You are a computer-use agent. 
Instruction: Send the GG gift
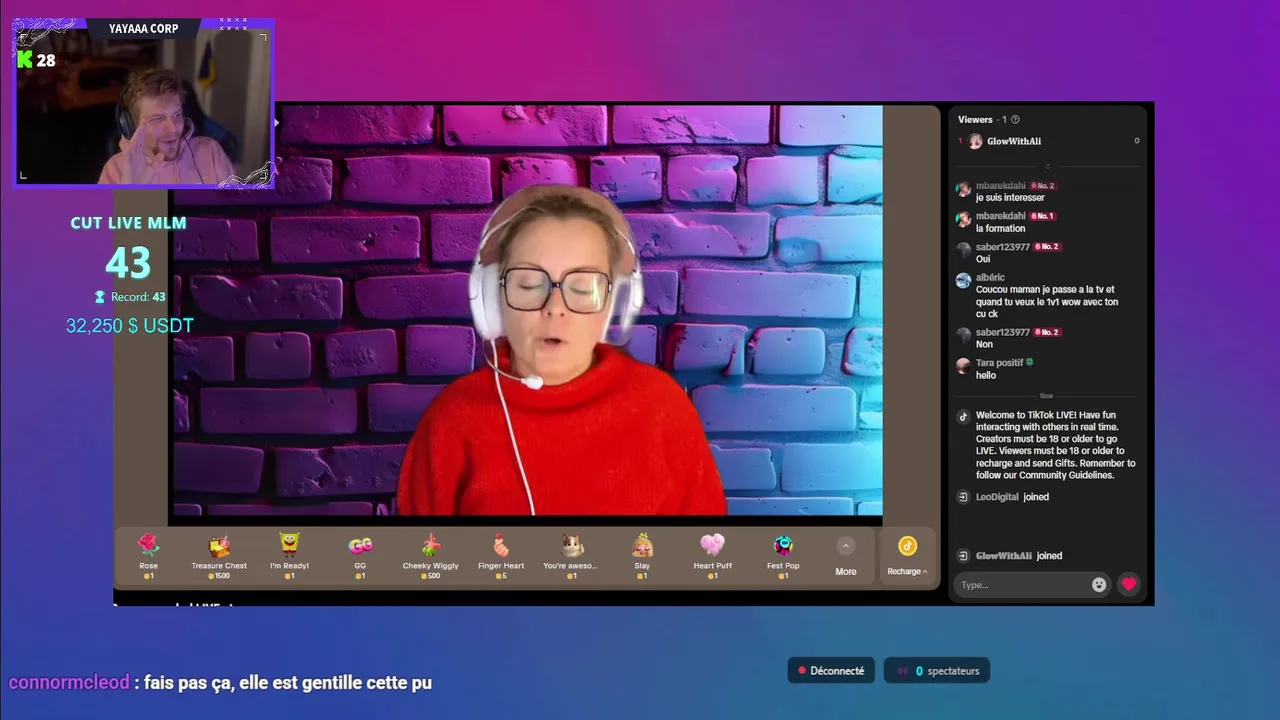[360, 556]
